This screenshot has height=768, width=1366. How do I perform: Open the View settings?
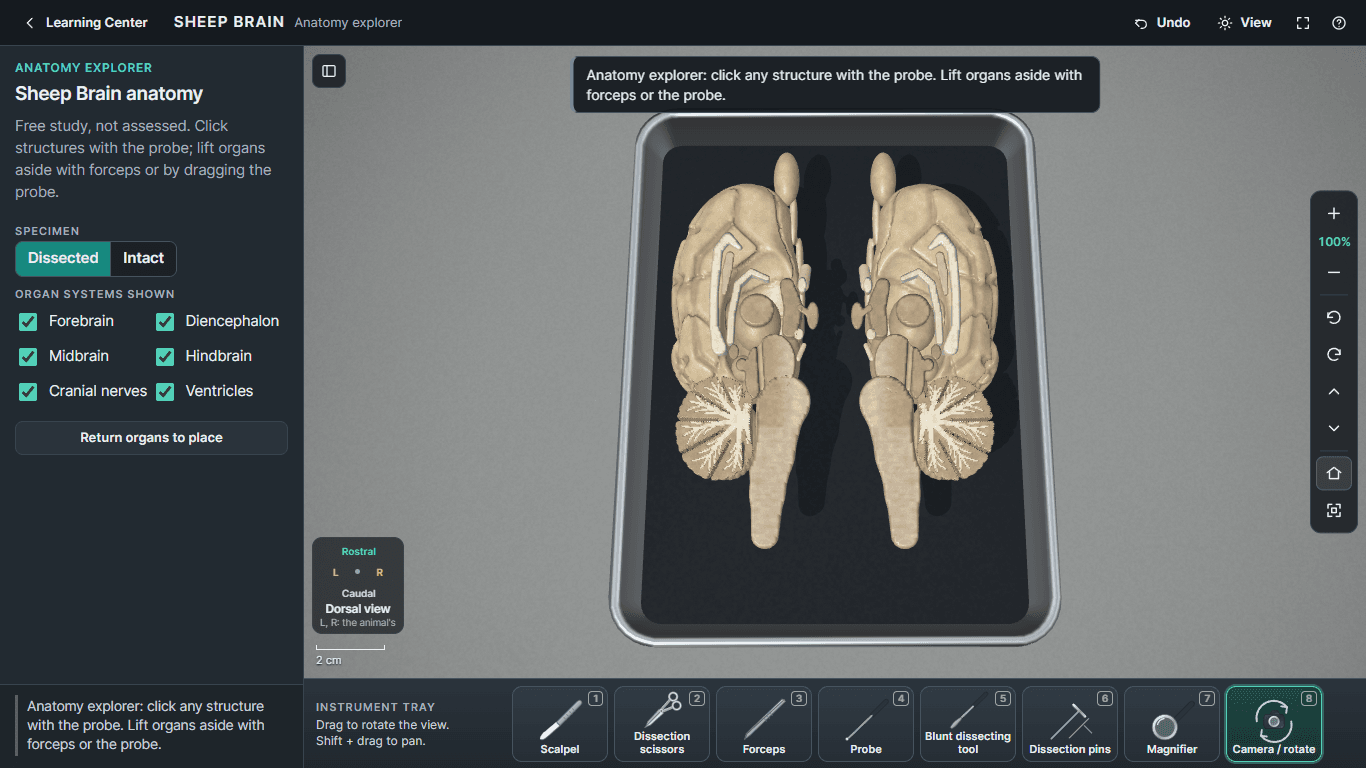(x=1245, y=23)
